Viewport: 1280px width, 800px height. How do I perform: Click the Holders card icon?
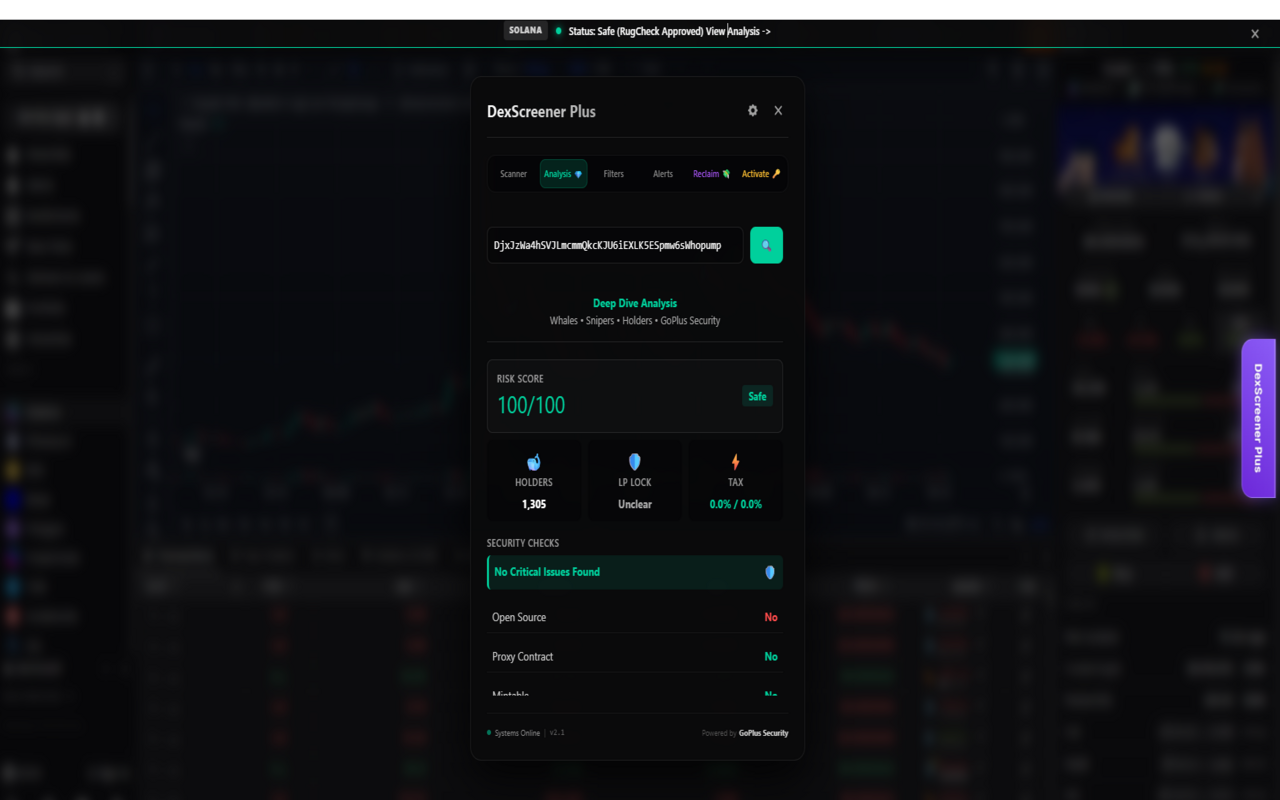[534, 462]
